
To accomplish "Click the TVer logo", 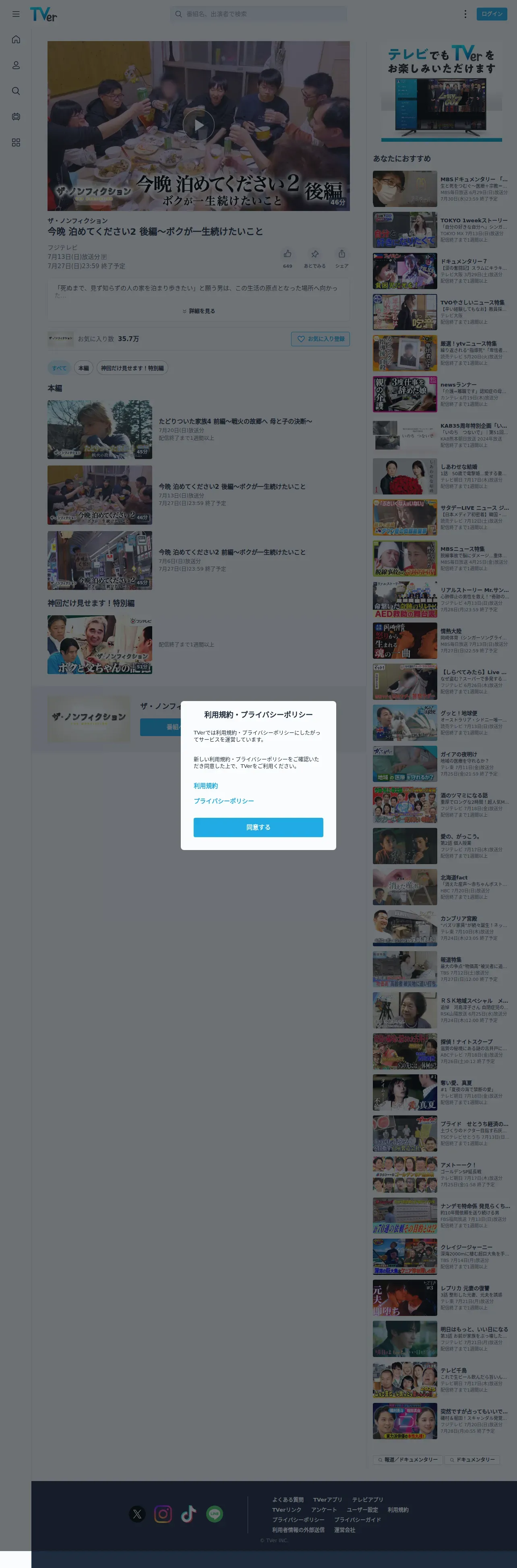I will click(x=43, y=14).
